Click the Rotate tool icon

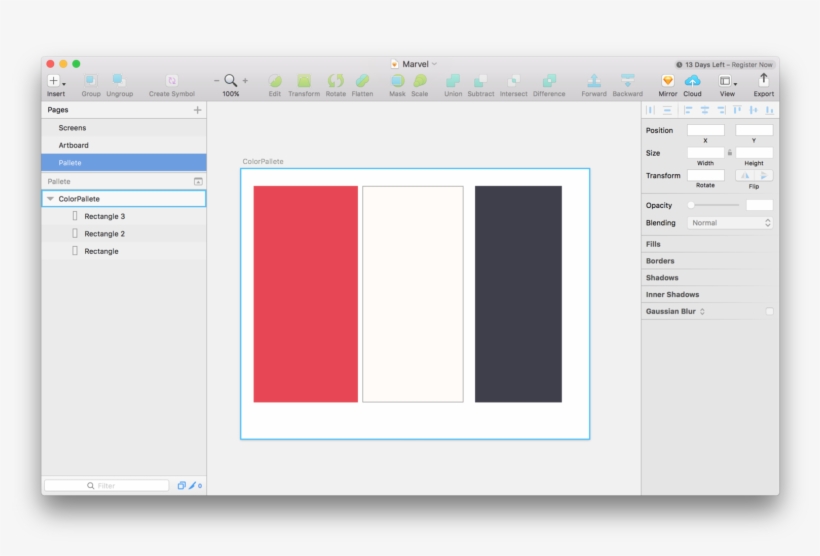click(336, 81)
